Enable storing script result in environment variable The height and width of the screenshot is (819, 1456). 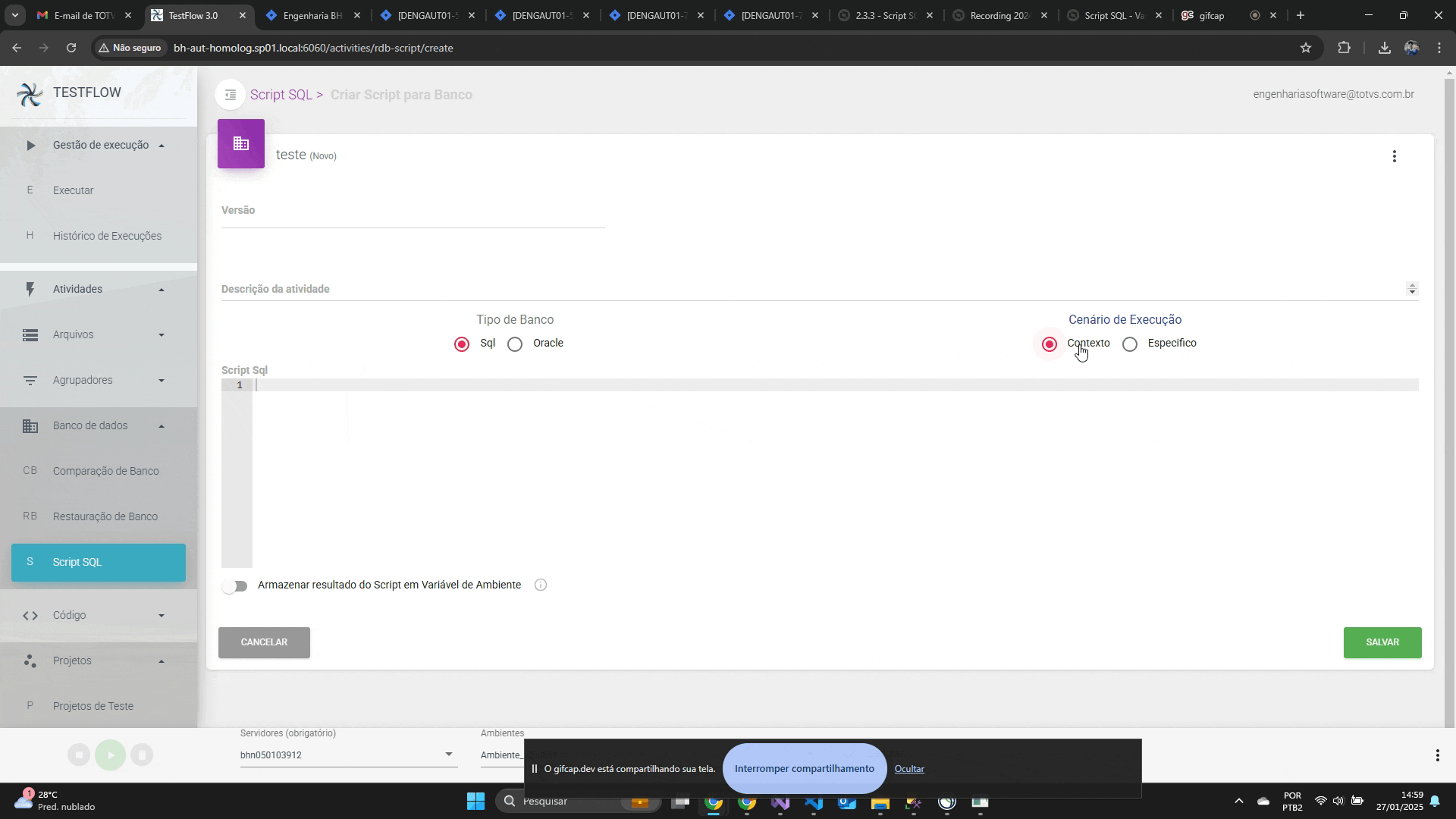(235, 586)
